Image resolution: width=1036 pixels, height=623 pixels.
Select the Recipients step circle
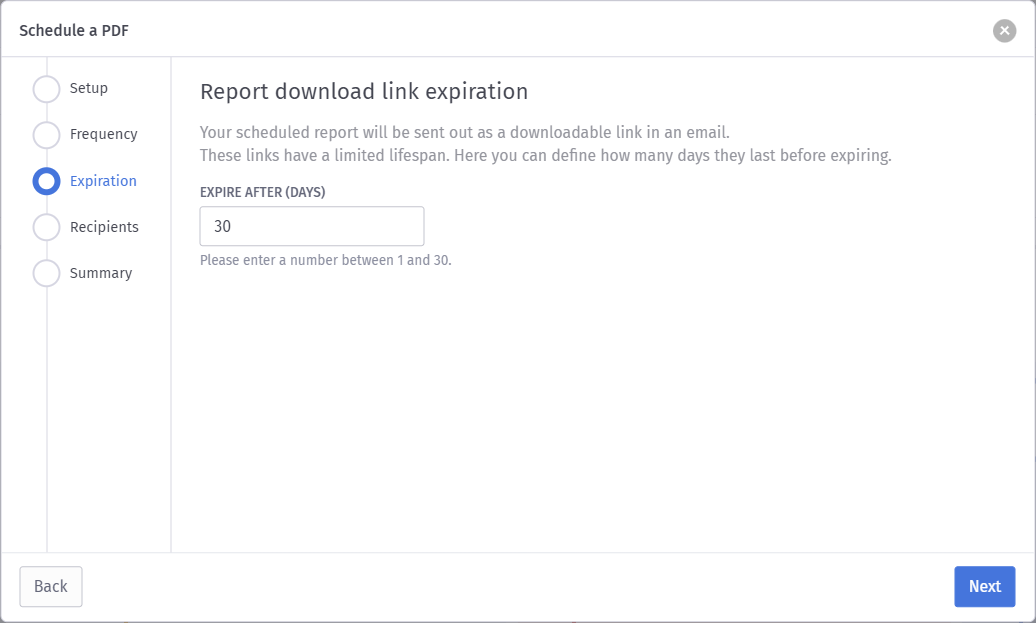coord(46,227)
